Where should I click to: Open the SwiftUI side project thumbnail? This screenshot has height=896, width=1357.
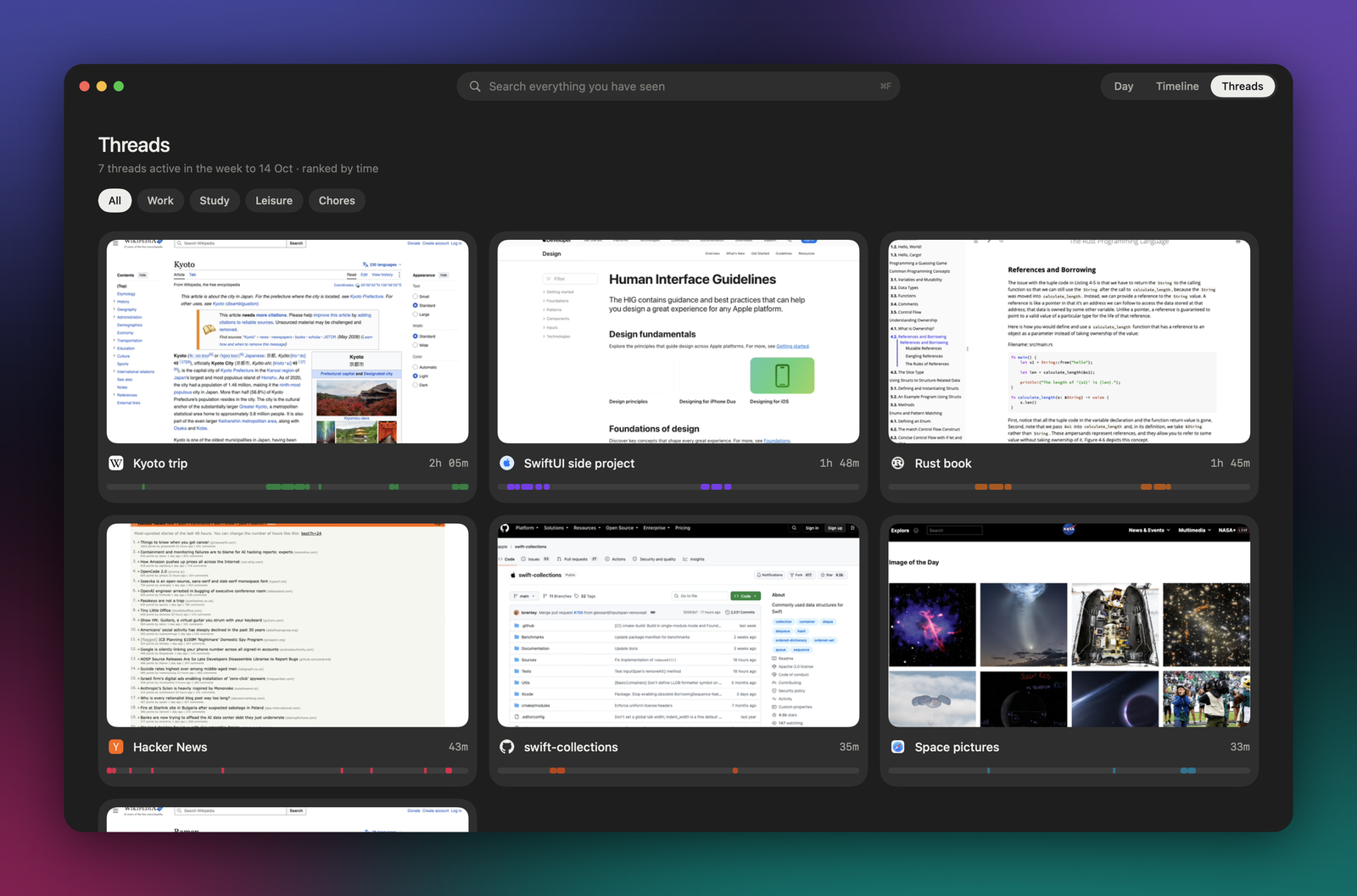(678, 342)
